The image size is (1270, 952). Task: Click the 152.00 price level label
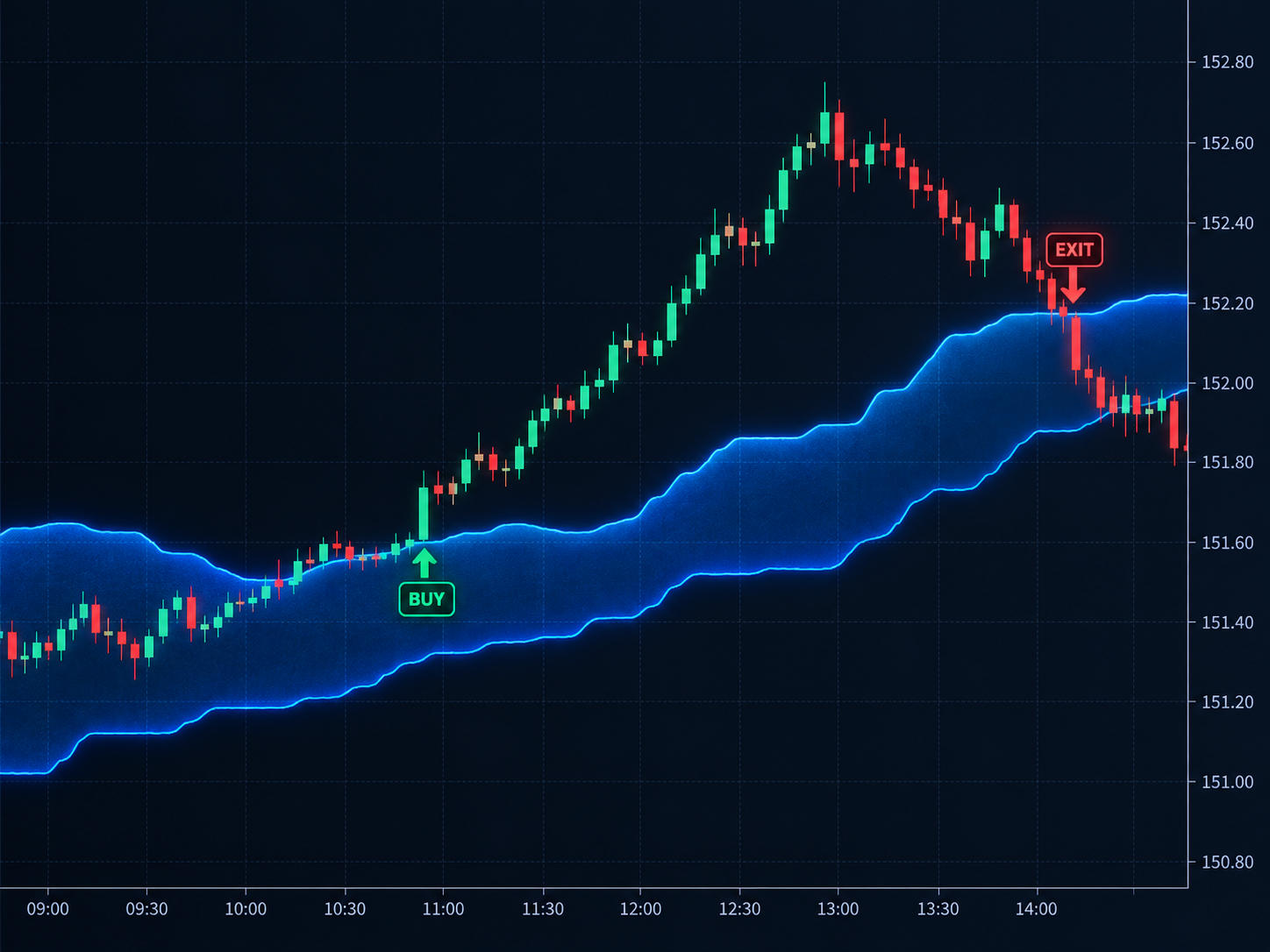tap(1227, 383)
